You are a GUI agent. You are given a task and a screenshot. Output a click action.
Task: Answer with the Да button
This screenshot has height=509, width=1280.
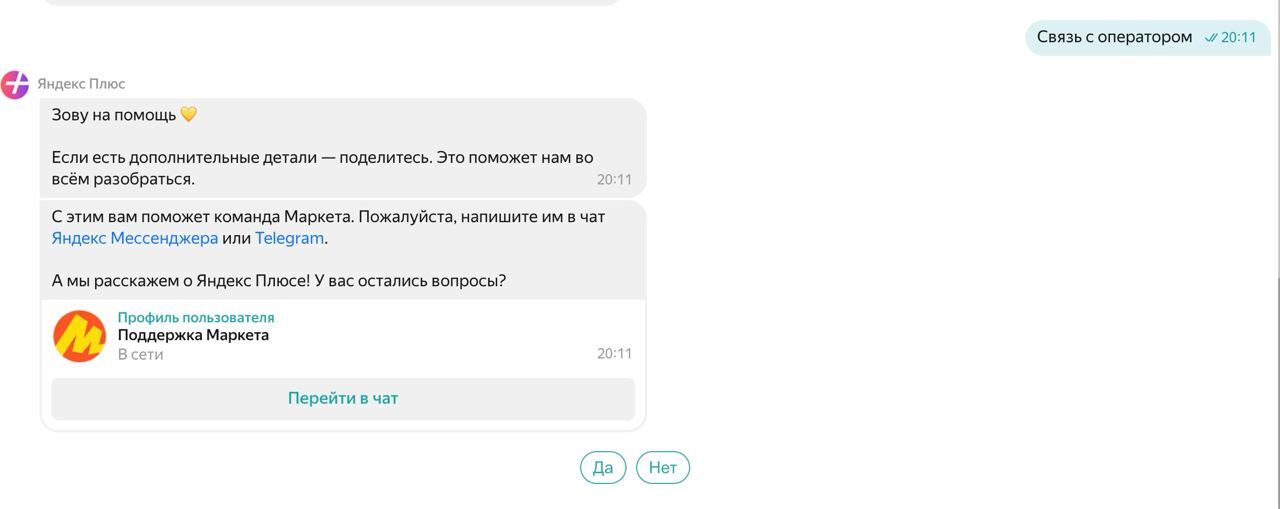point(603,467)
